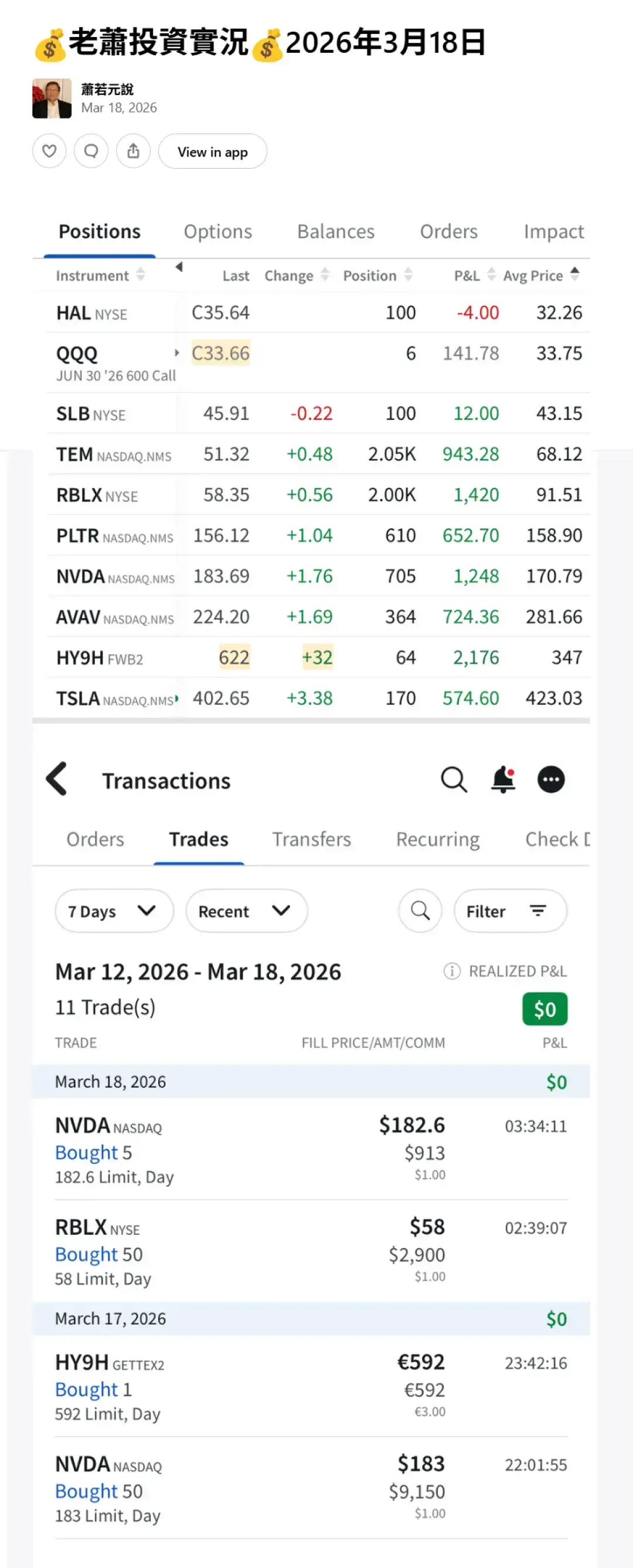Screen dimensions: 633x1568
Task: Click the author profile photo
Action: [52, 99]
